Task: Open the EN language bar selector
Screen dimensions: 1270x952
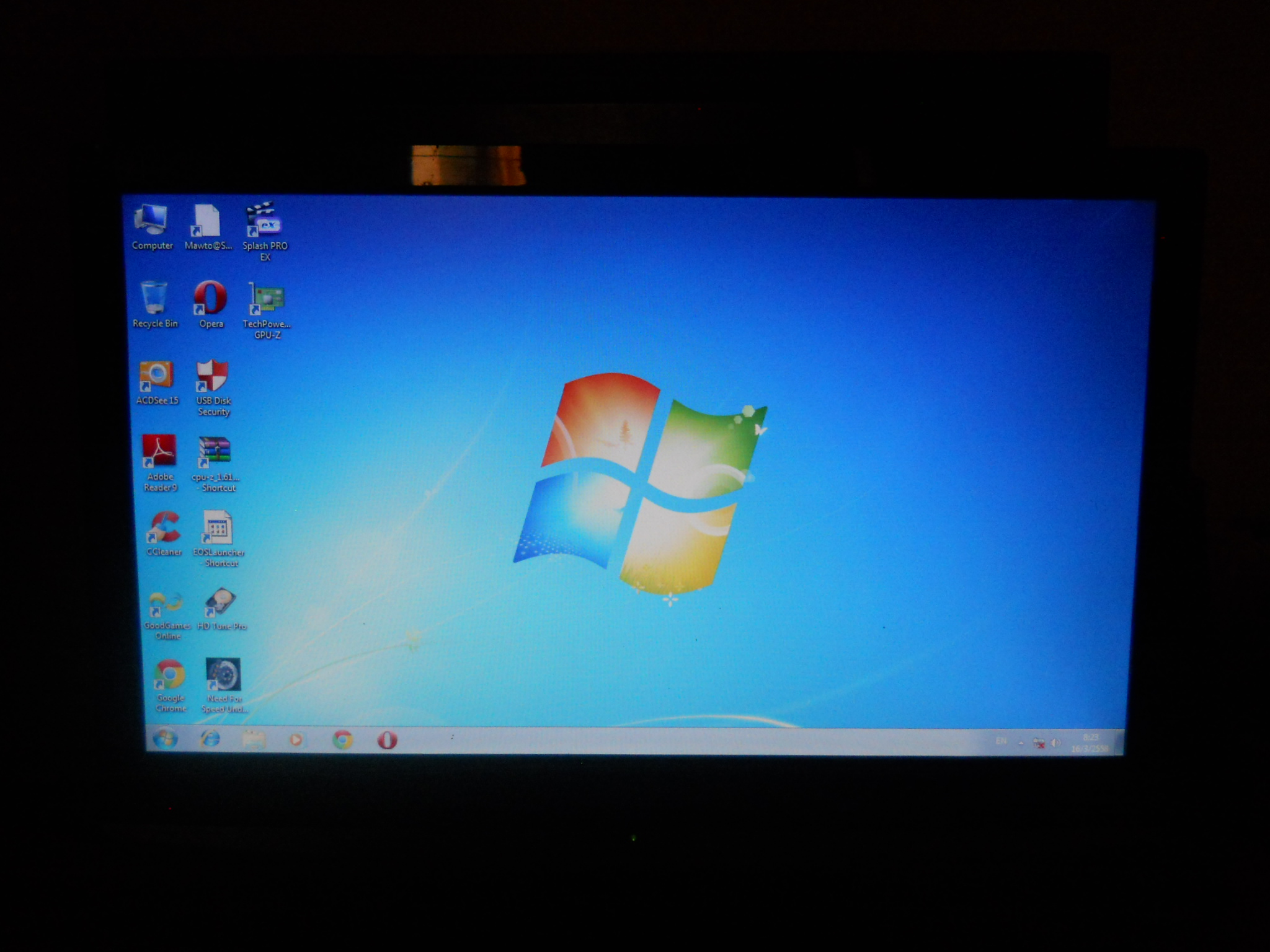Action: 1001,741
